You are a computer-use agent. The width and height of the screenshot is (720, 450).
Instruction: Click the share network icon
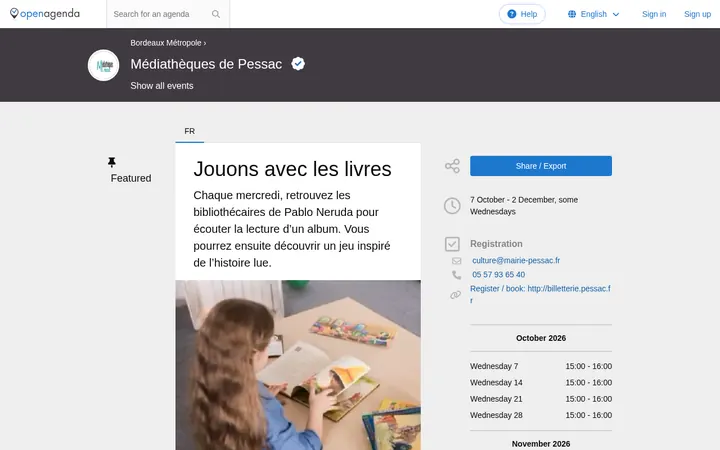452,166
